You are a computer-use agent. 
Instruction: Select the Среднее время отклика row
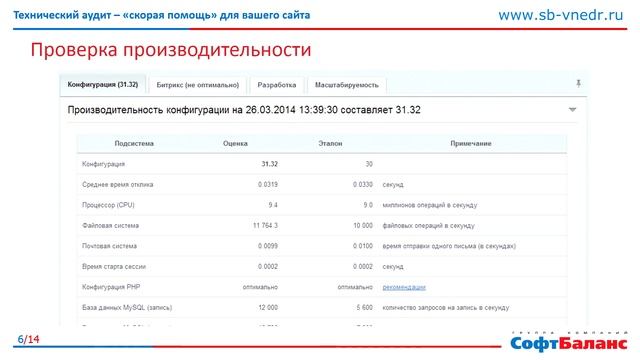322,184
